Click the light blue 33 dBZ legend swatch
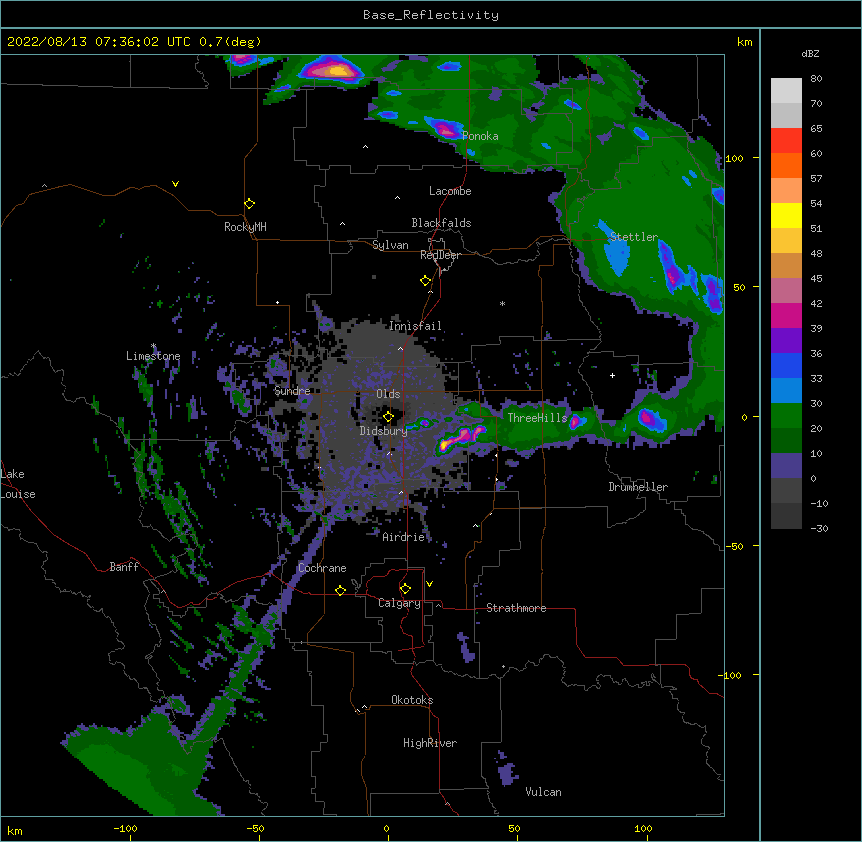The image size is (862, 842). pyautogui.click(x=786, y=390)
